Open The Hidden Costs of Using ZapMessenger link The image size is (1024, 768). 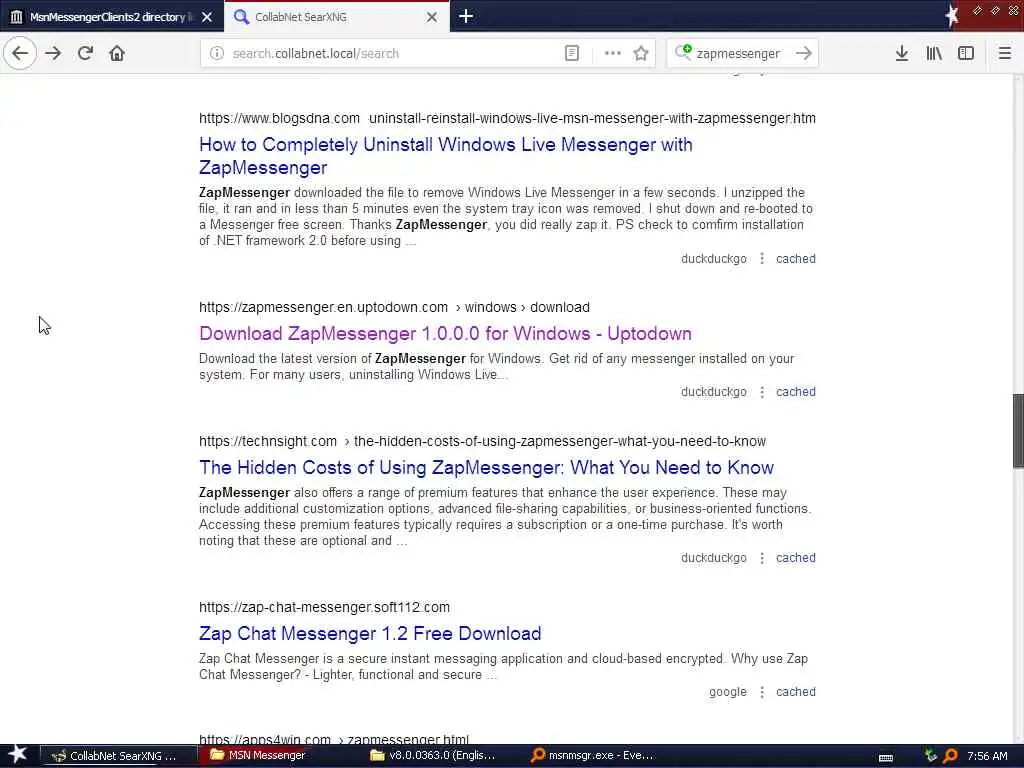(486, 467)
